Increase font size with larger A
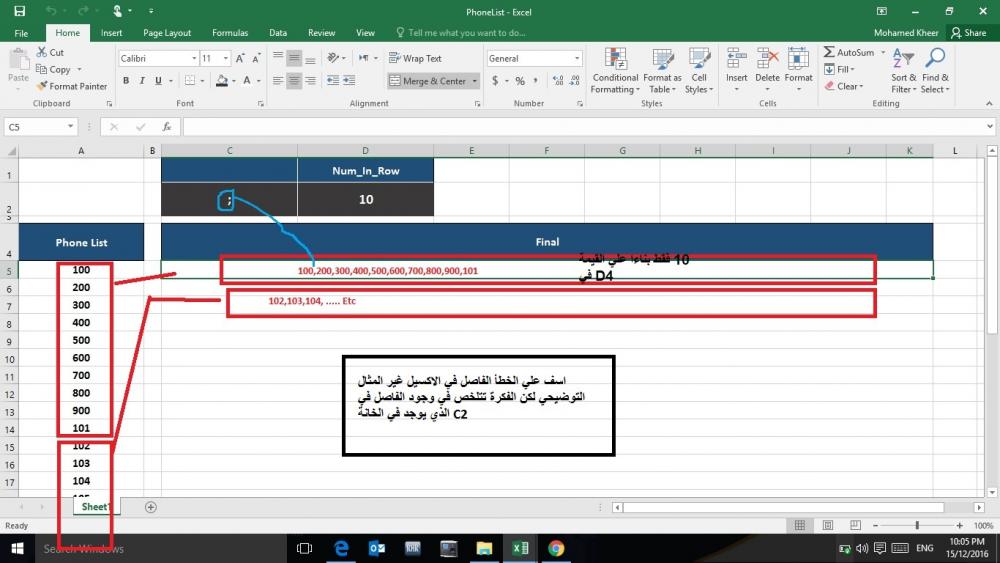 click(x=240, y=58)
